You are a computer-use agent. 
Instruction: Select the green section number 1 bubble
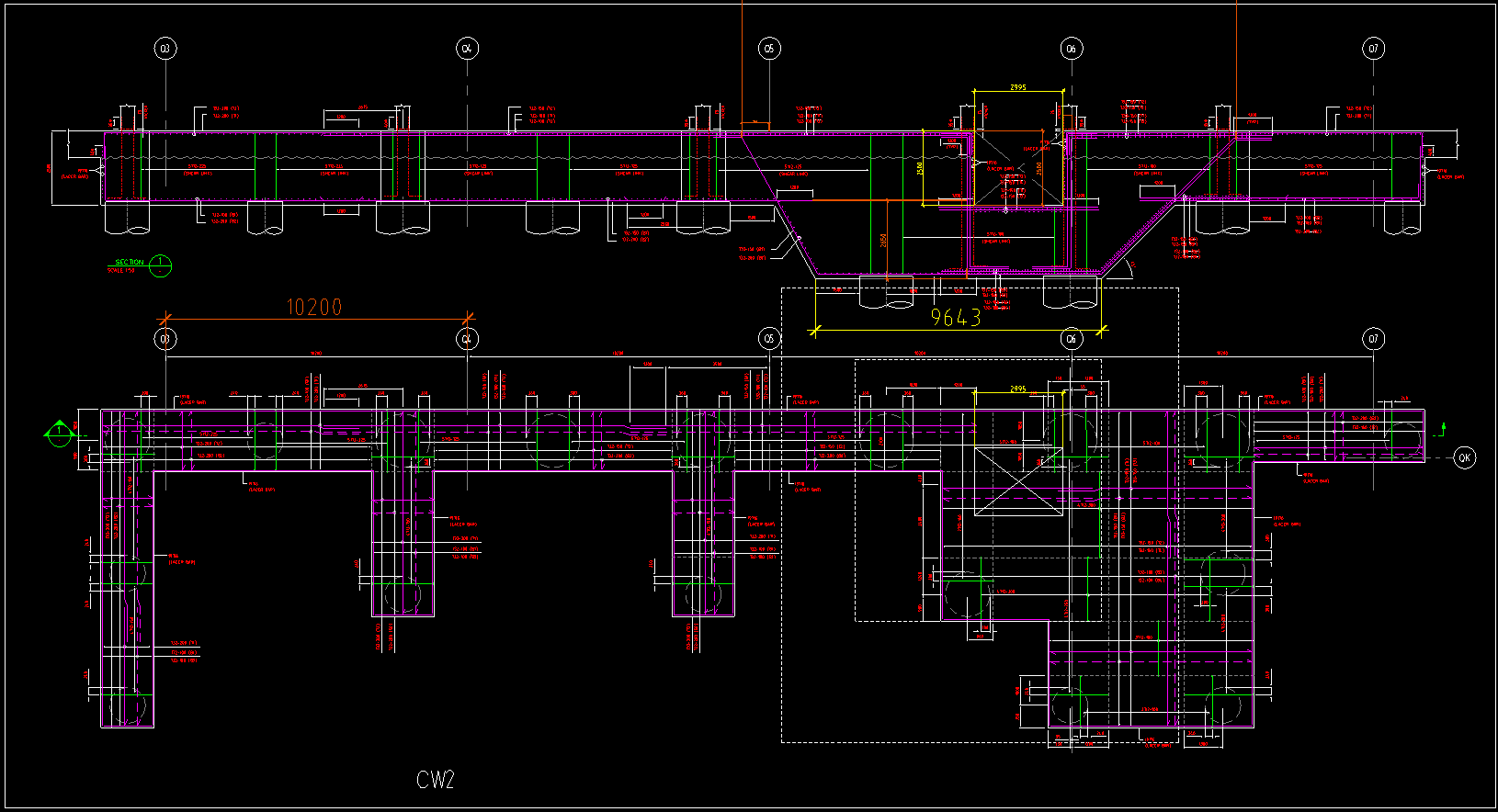161,266
